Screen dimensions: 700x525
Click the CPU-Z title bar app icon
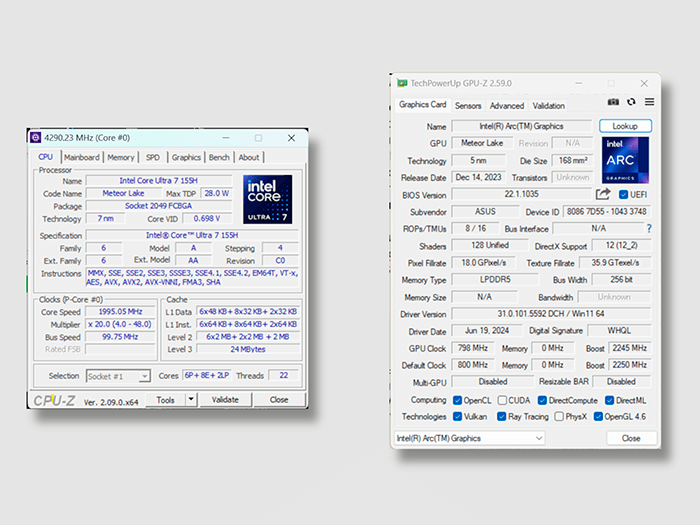36,138
